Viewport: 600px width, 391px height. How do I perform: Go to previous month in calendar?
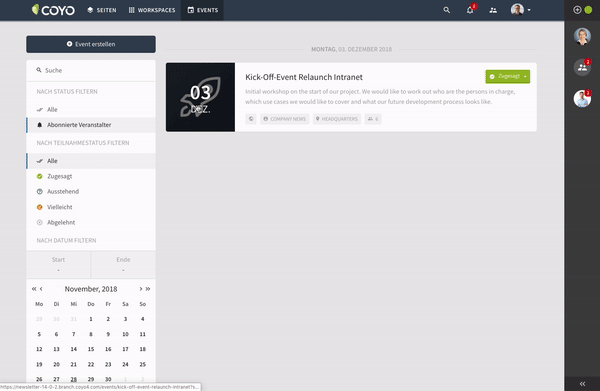[x=41, y=289]
